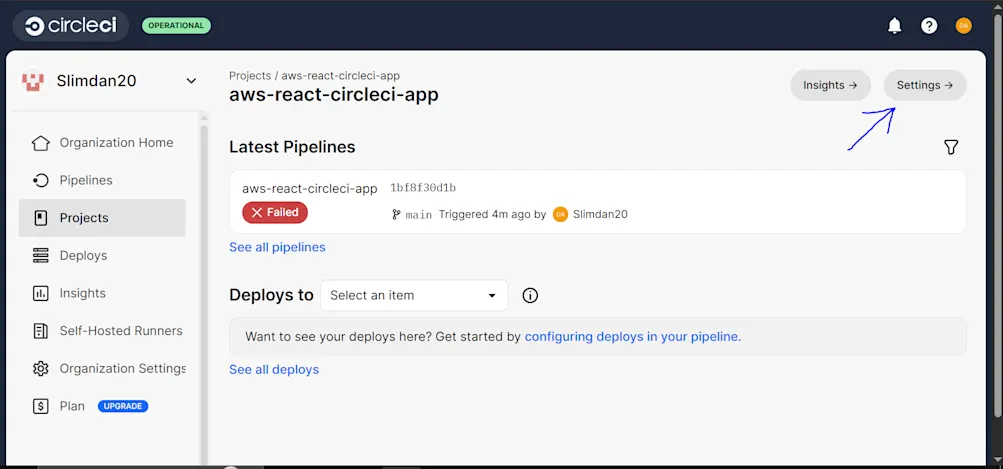Open the notifications bell
The image size is (1003, 469).
[895, 26]
